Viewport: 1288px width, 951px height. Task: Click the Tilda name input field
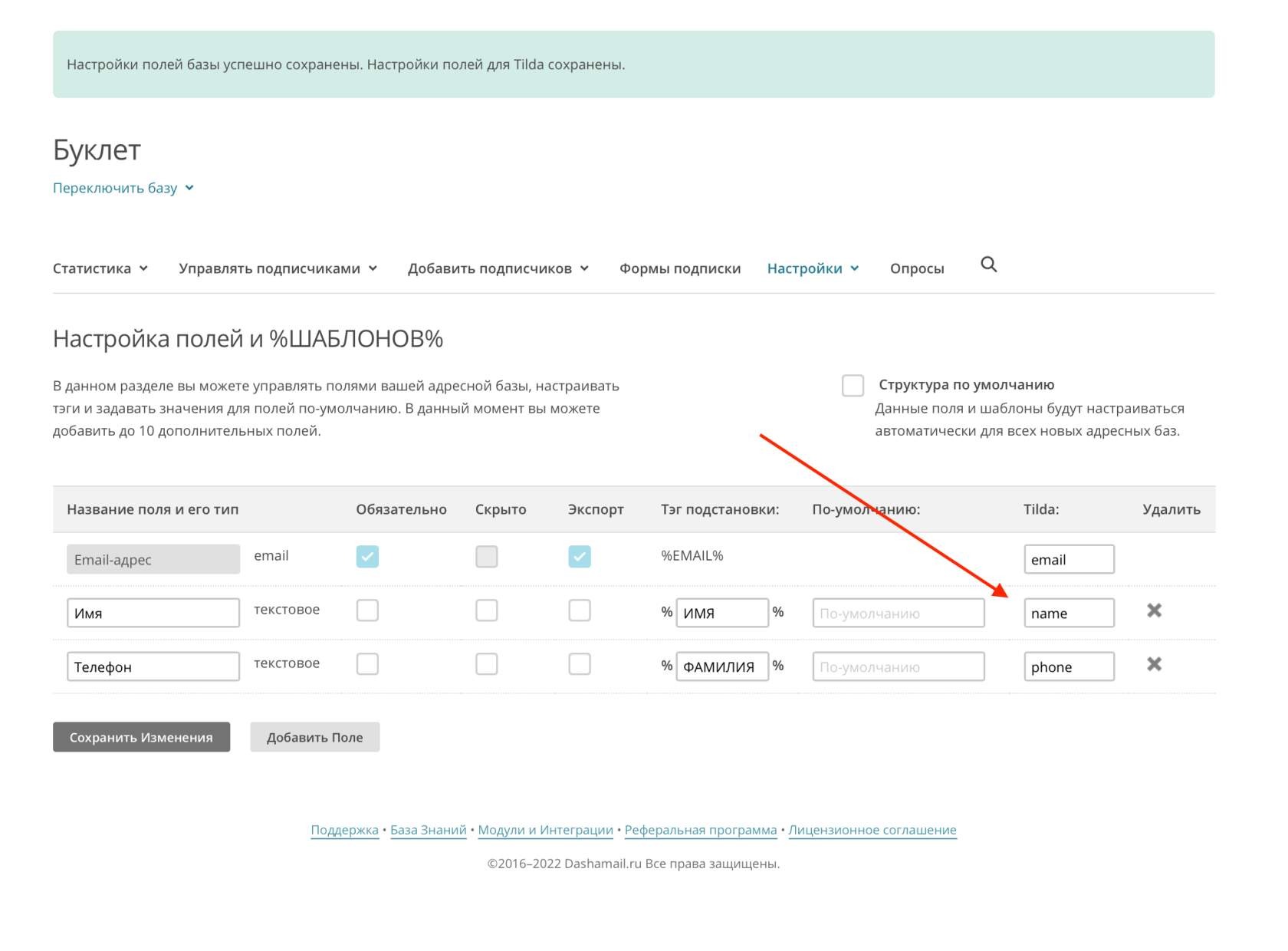click(1069, 614)
